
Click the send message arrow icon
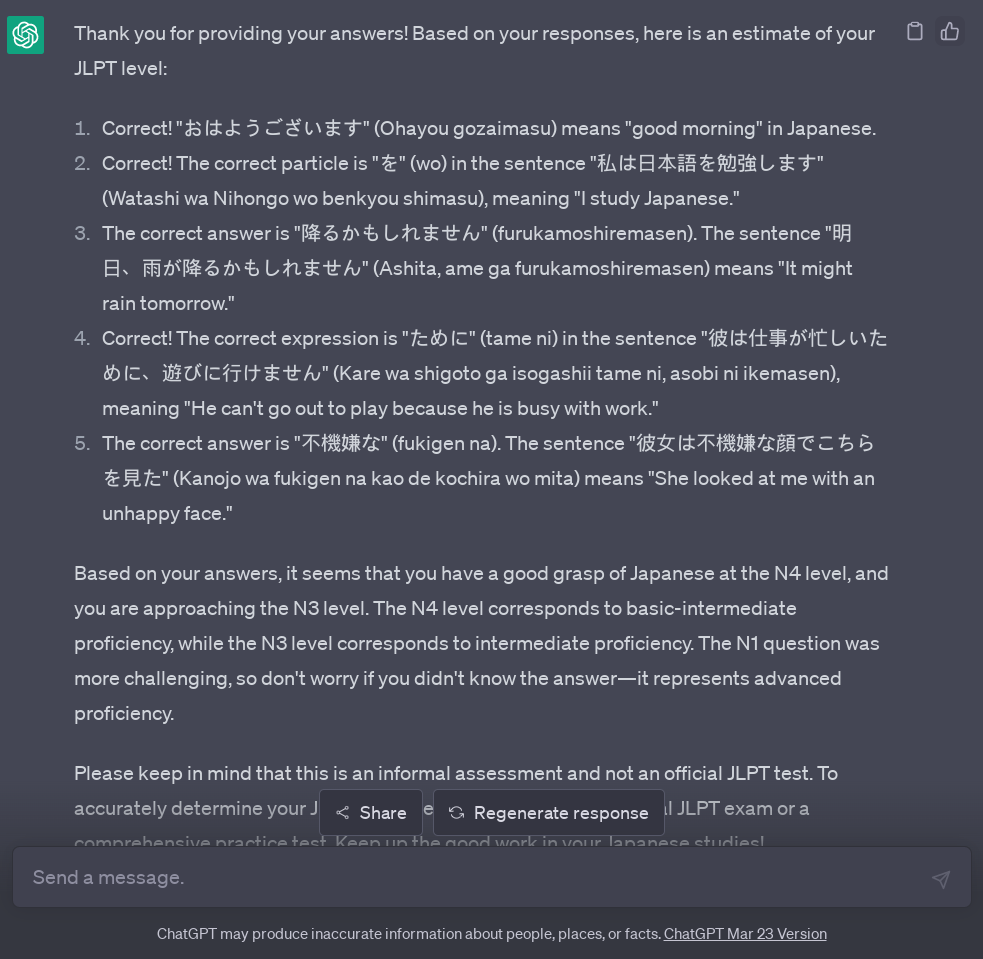coord(940,878)
